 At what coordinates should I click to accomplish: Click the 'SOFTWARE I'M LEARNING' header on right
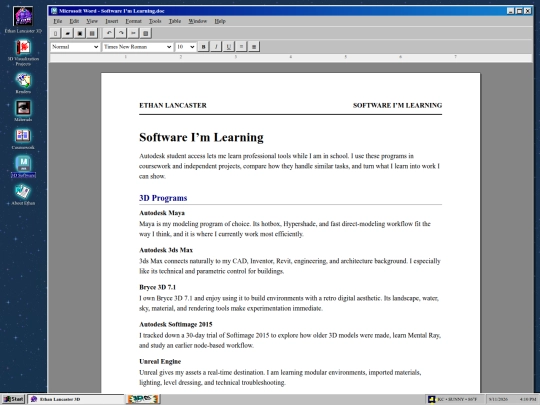pos(397,106)
